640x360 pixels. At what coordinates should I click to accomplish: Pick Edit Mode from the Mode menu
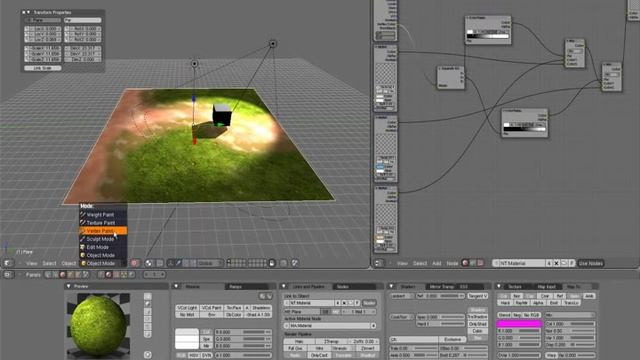tap(97, 247)
